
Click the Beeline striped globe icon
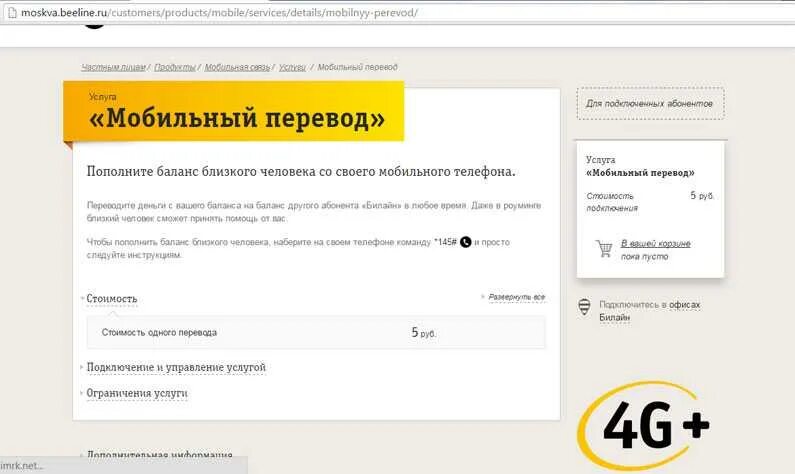(x=584, y=307)
